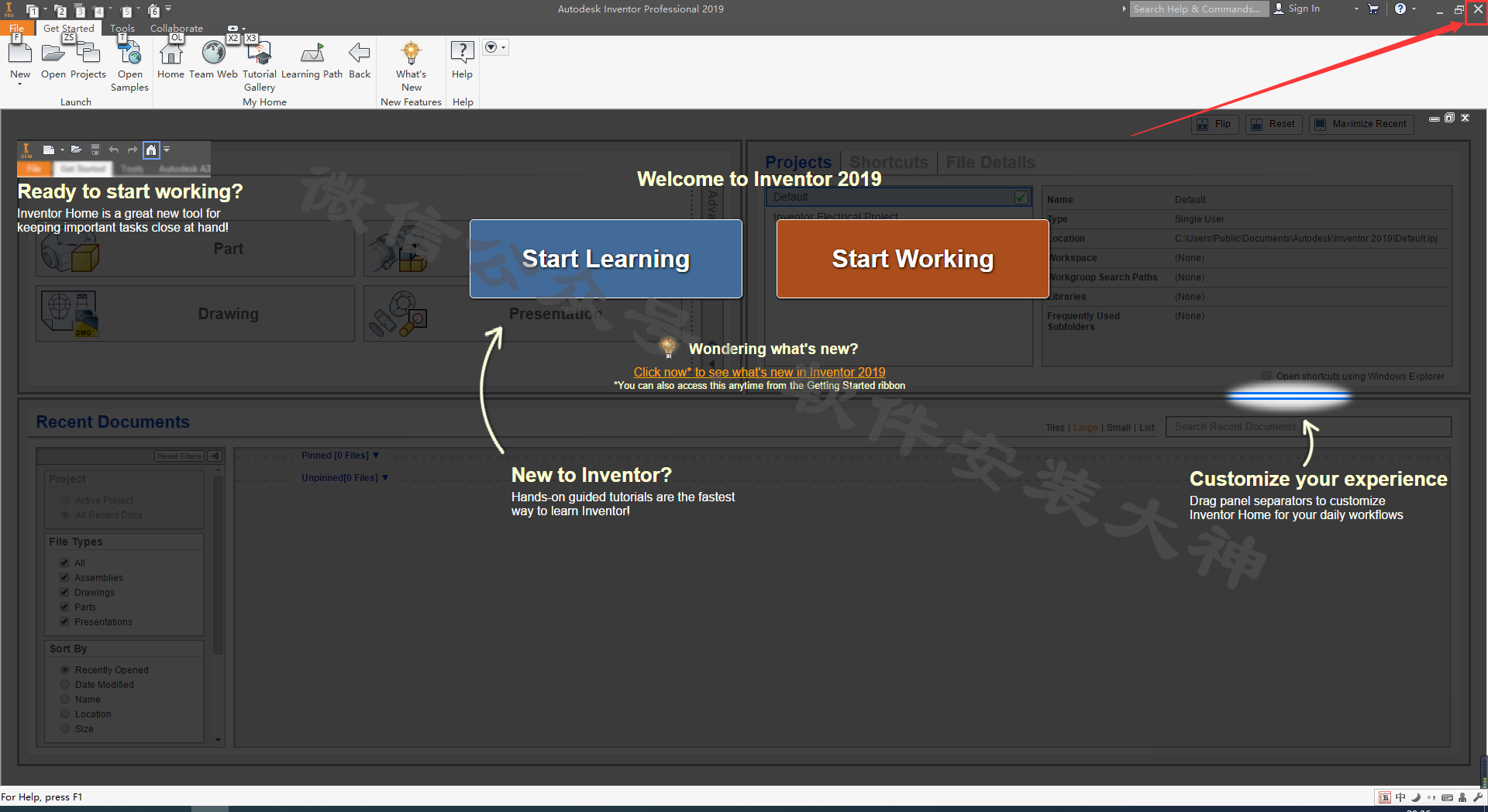Toggle the All file types checkbox
The image size is (1488, 812).
point(64,563)
